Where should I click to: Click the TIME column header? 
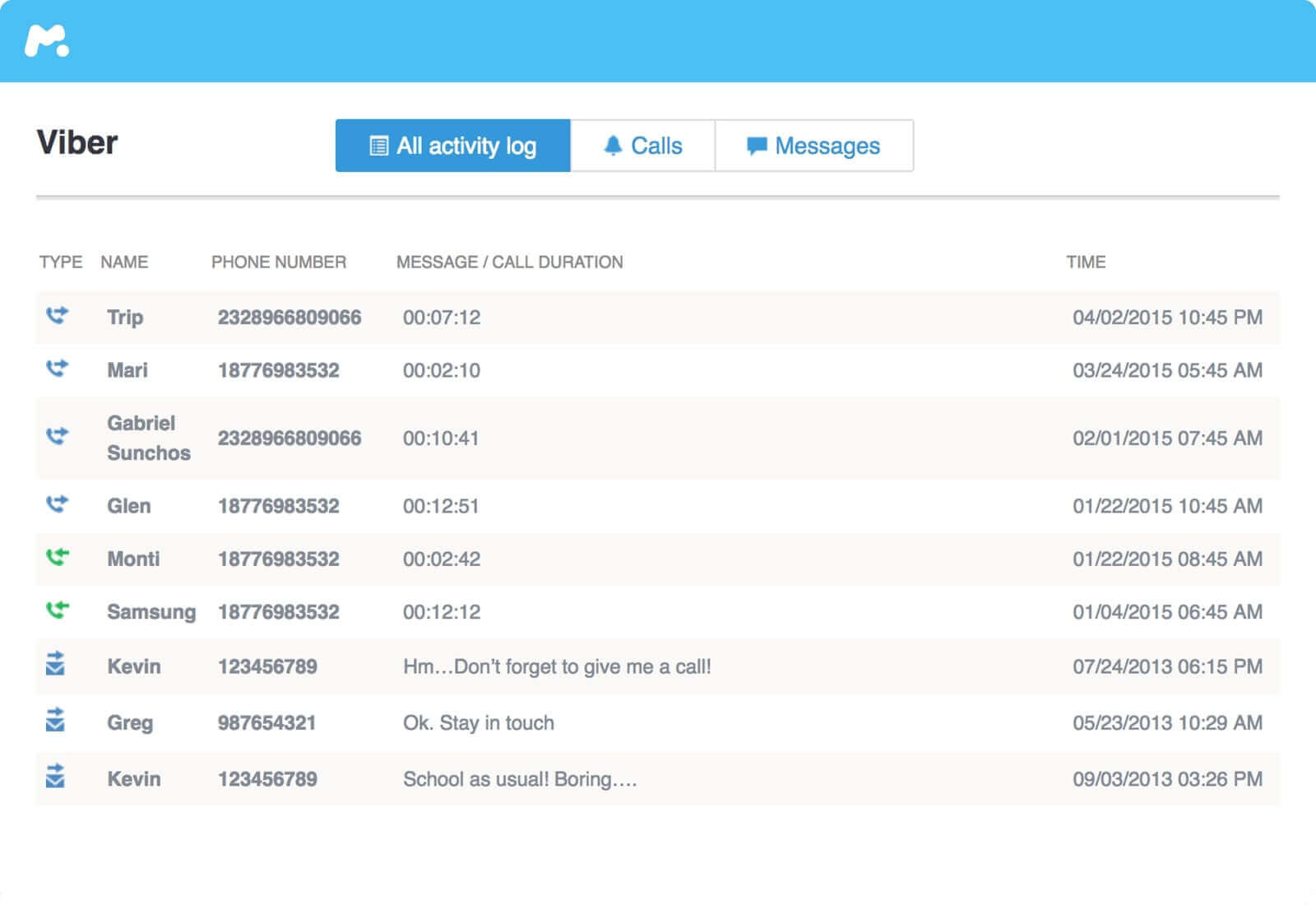[x=1086, y=262]
